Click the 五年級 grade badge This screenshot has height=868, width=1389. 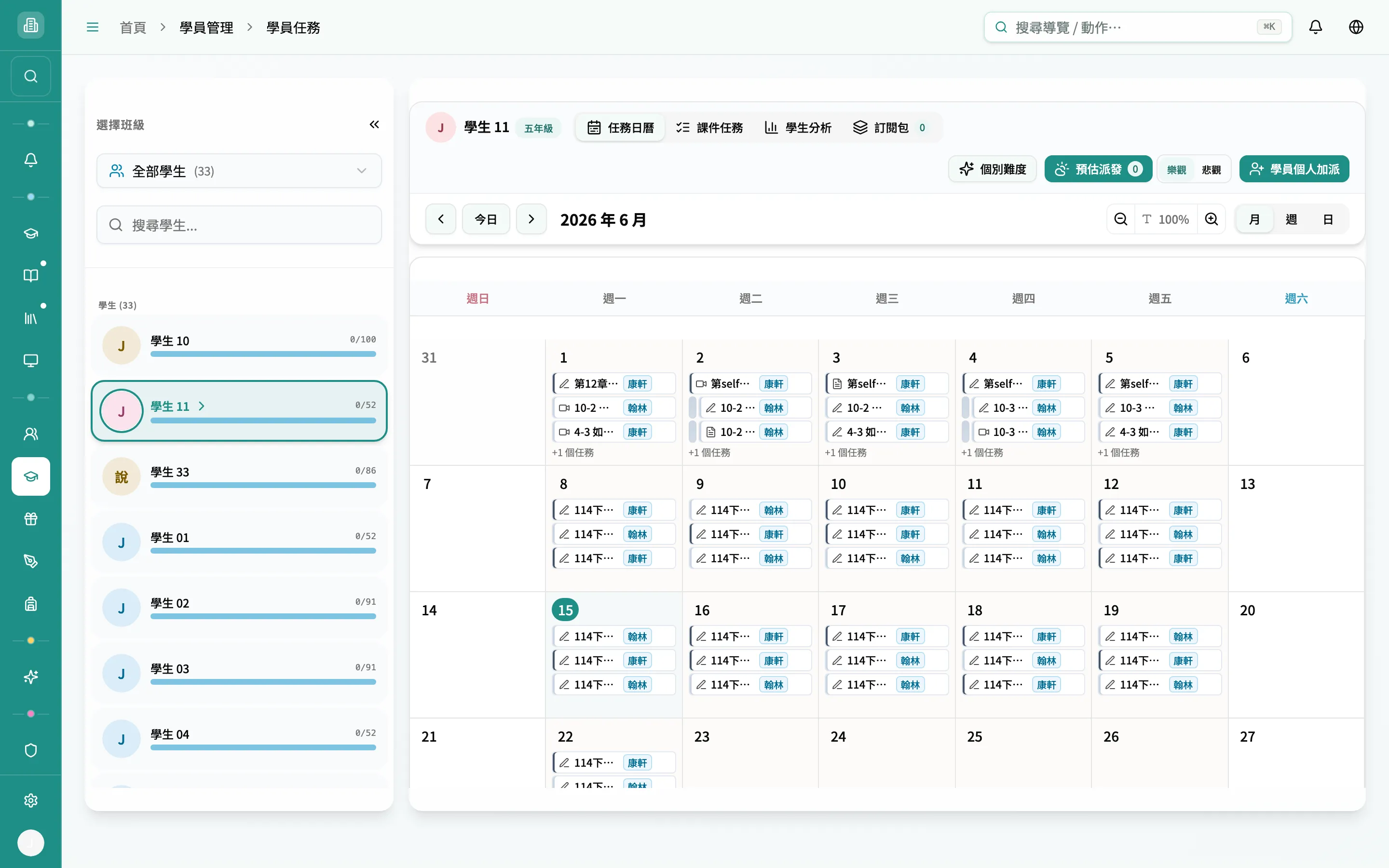pyautogui.click(x=538, y=128)
